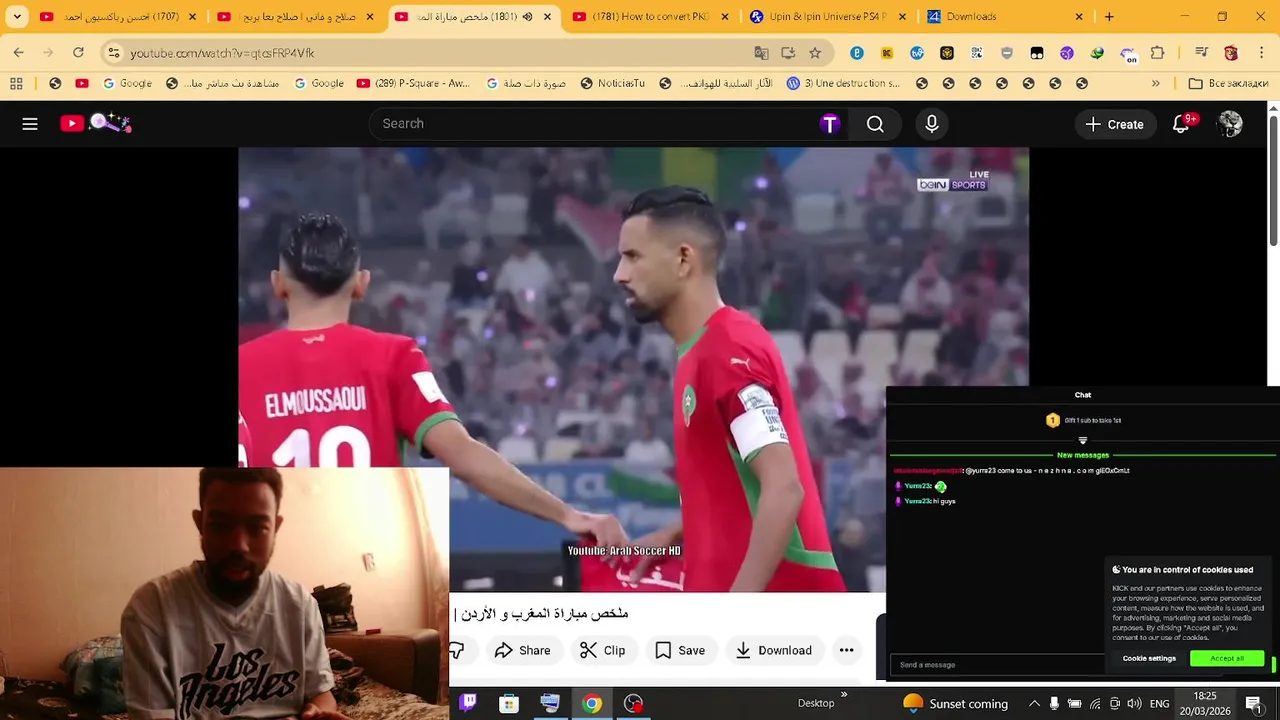1280x720 pixels.
Task: Open Twitch from taskbar
Action: pyautogui.click(x=468, y=703)
